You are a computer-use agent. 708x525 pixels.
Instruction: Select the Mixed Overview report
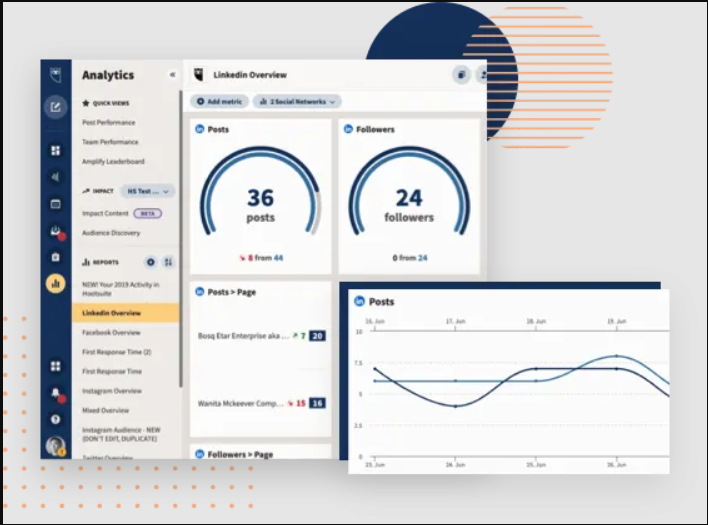(106, 410)
